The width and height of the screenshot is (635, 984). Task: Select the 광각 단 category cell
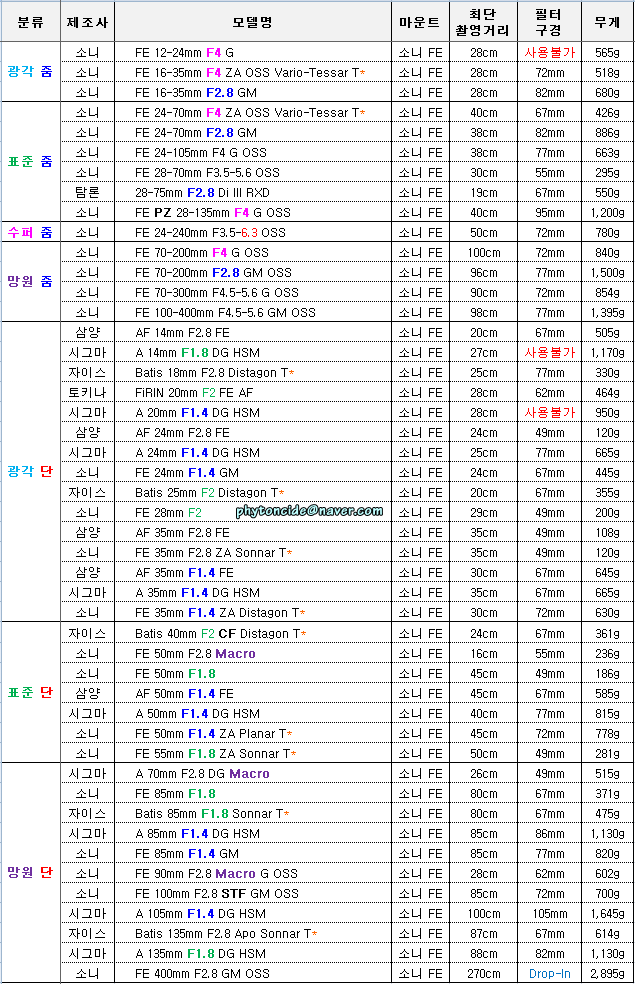point(30,472)
